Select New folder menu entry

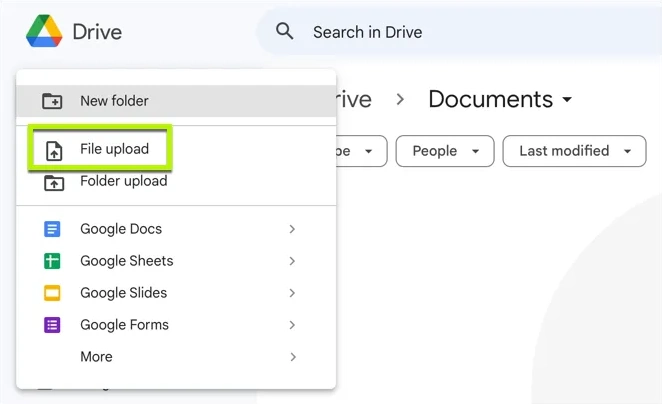[x=176, y=101]
